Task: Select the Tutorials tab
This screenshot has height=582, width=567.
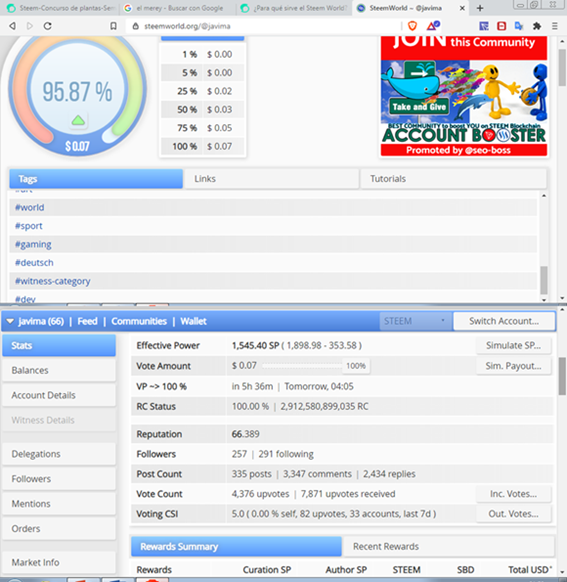Action: tap(453, 179)
